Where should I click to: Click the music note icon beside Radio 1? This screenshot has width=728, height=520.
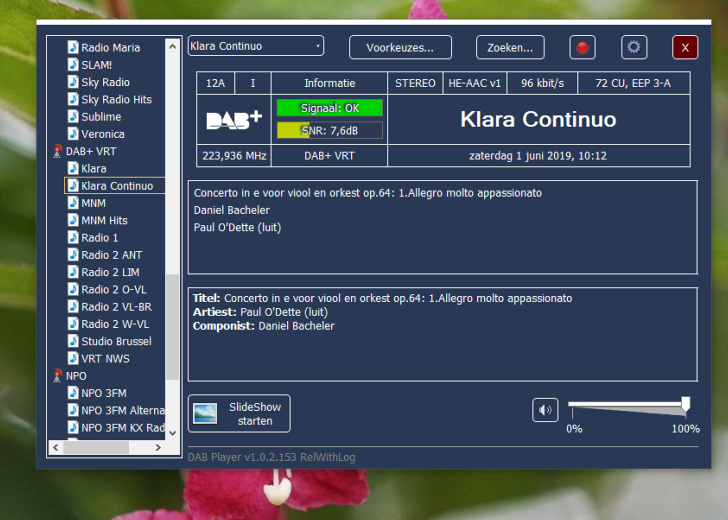[73, 237]
